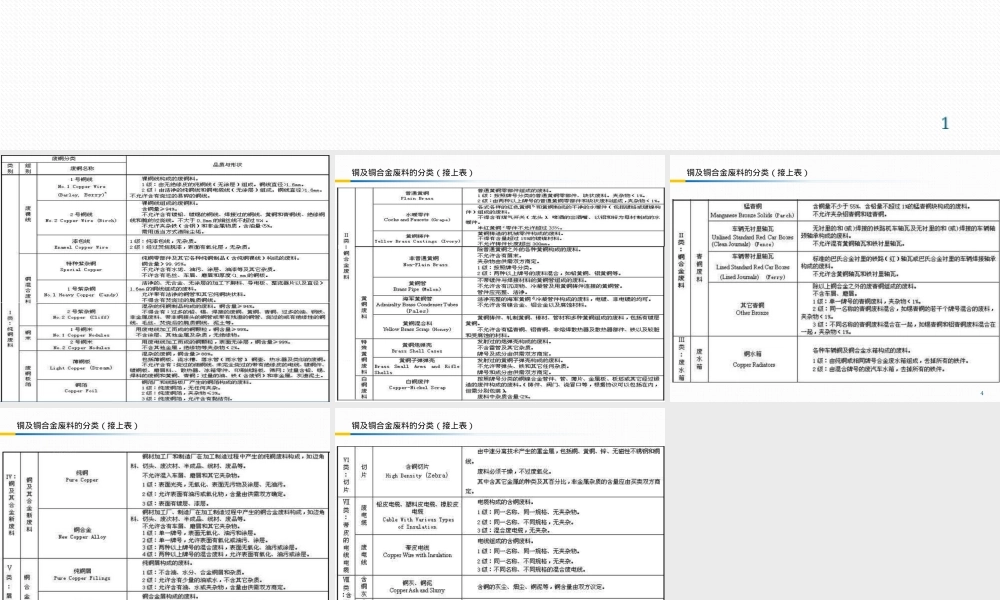
Task: Click the "Yellow Brass Scrap (Honey)" cell
Action: point(417,326)
